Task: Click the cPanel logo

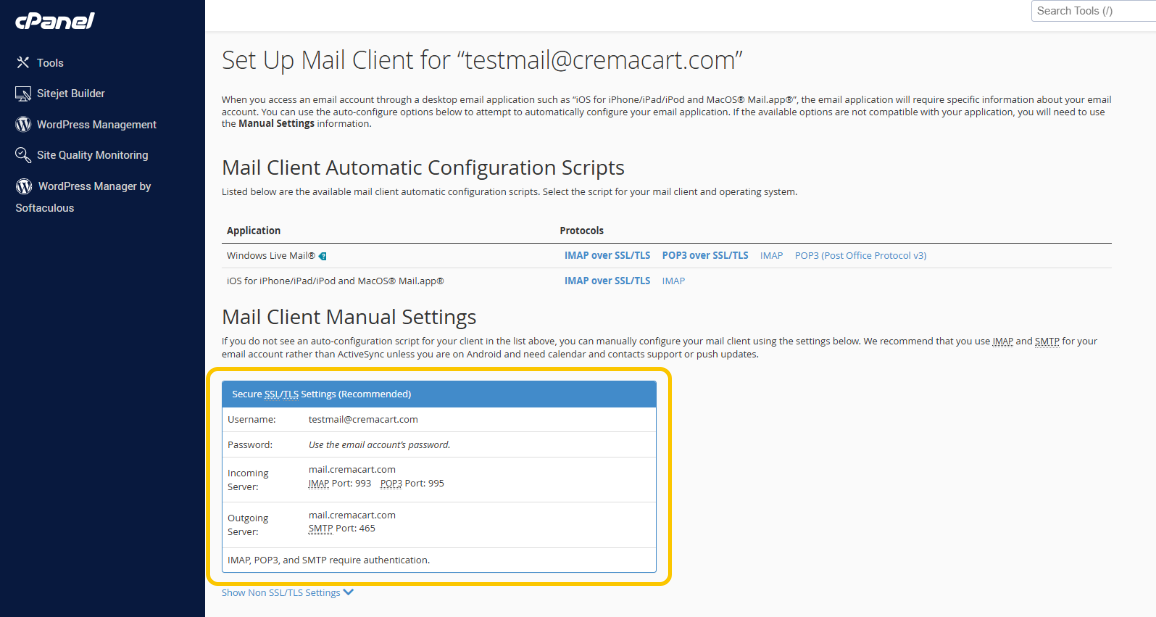Action: (x=55, y=21)
